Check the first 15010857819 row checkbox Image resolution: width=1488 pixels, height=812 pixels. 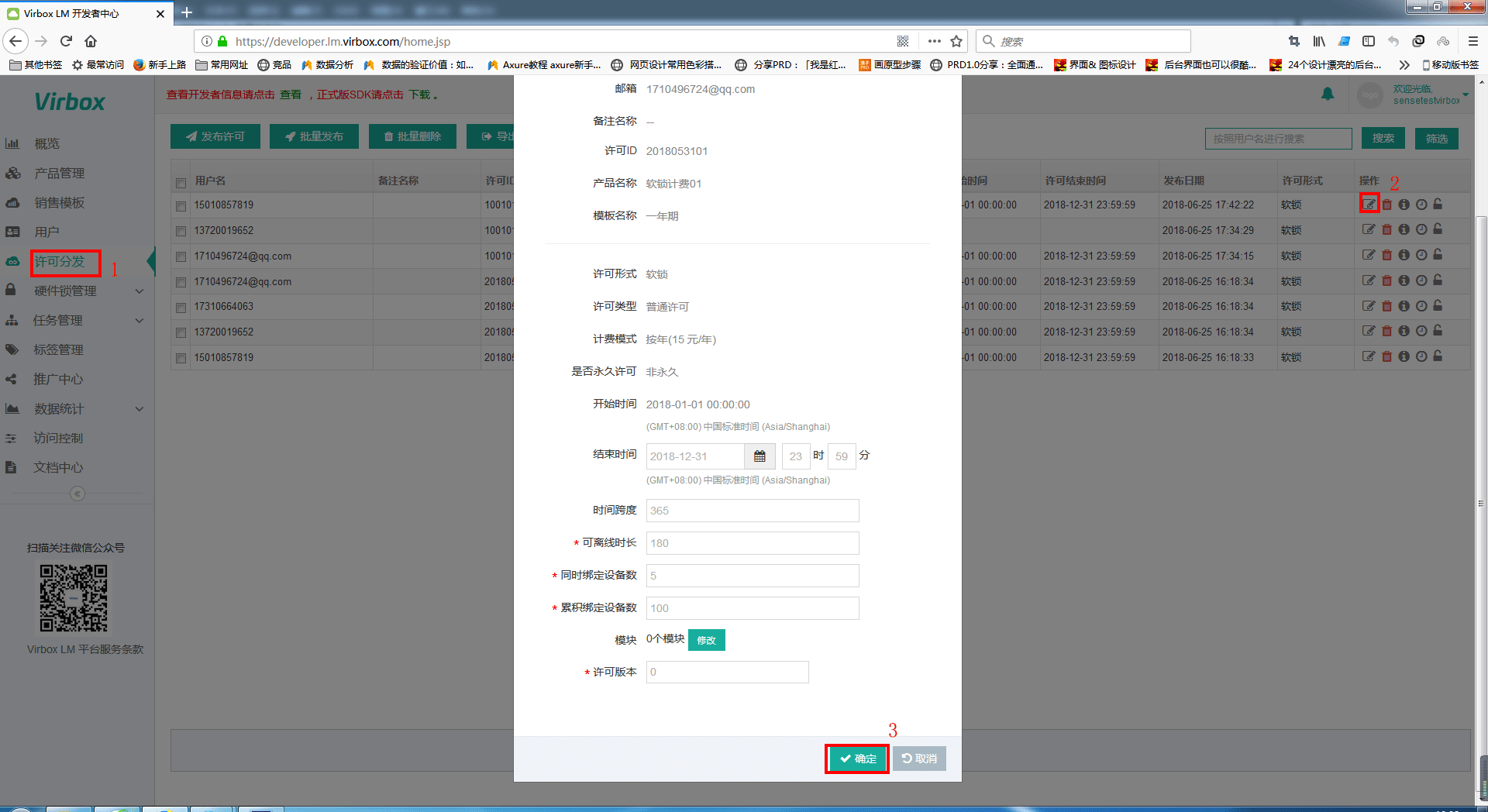point(181,206)
